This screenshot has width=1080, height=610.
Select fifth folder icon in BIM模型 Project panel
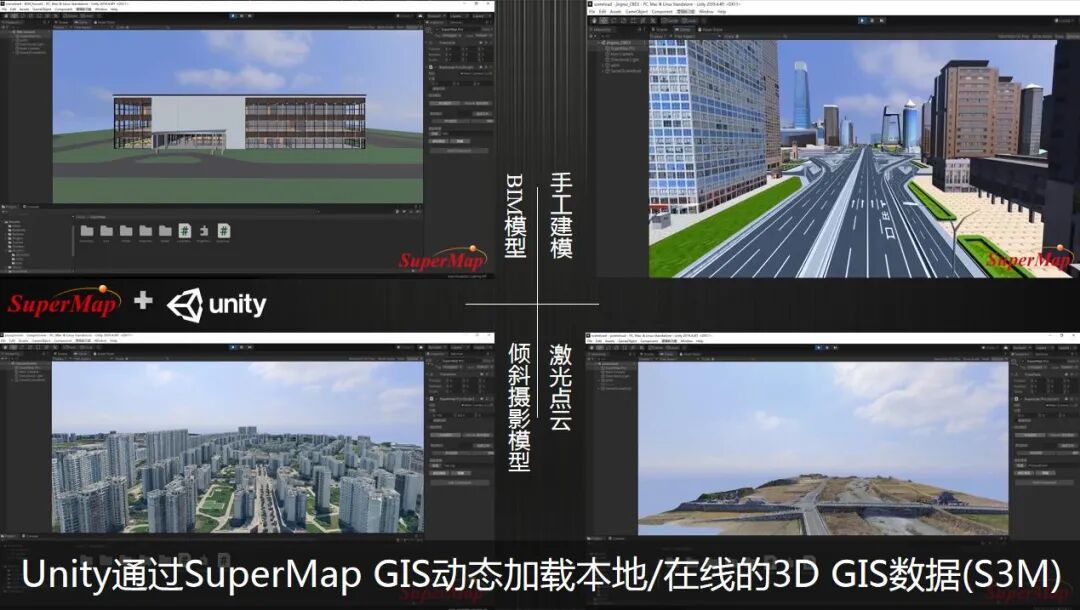[x=165, y=231]
